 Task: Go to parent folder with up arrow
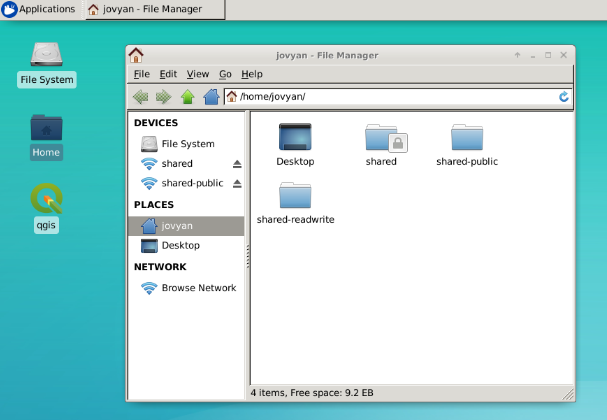[x=187, y=97]
